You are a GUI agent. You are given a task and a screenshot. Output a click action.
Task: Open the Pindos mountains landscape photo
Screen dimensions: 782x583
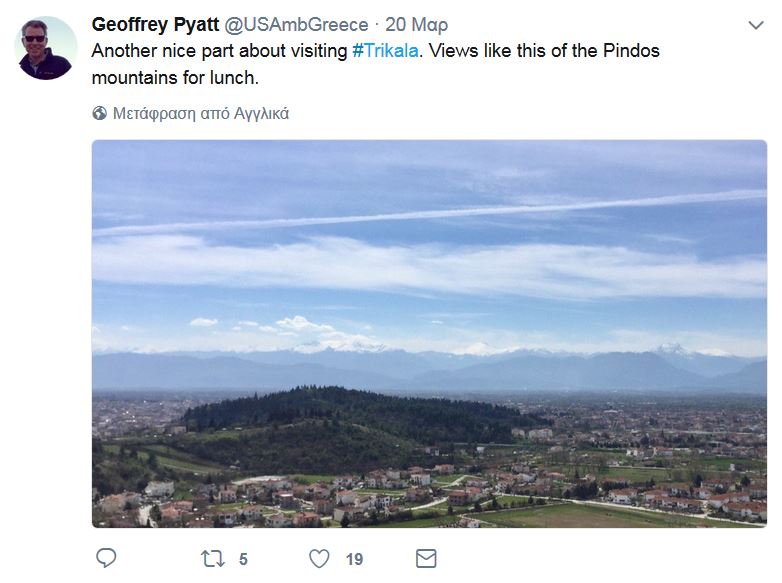[x=429, y=334]
